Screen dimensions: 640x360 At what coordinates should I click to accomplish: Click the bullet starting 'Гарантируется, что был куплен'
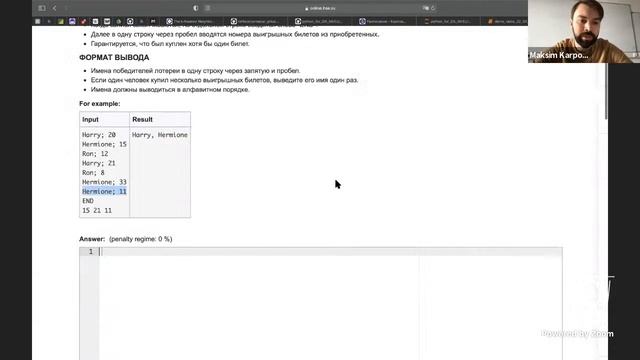[170, 44]
